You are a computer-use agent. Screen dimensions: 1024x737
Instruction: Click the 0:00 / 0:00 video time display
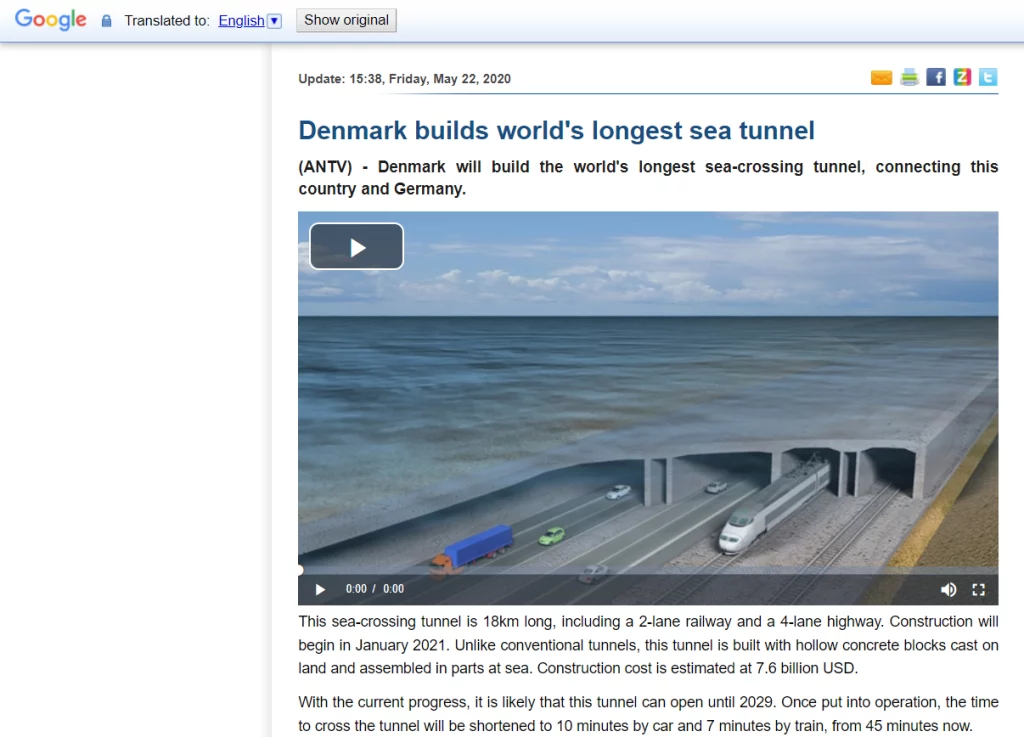375,589
